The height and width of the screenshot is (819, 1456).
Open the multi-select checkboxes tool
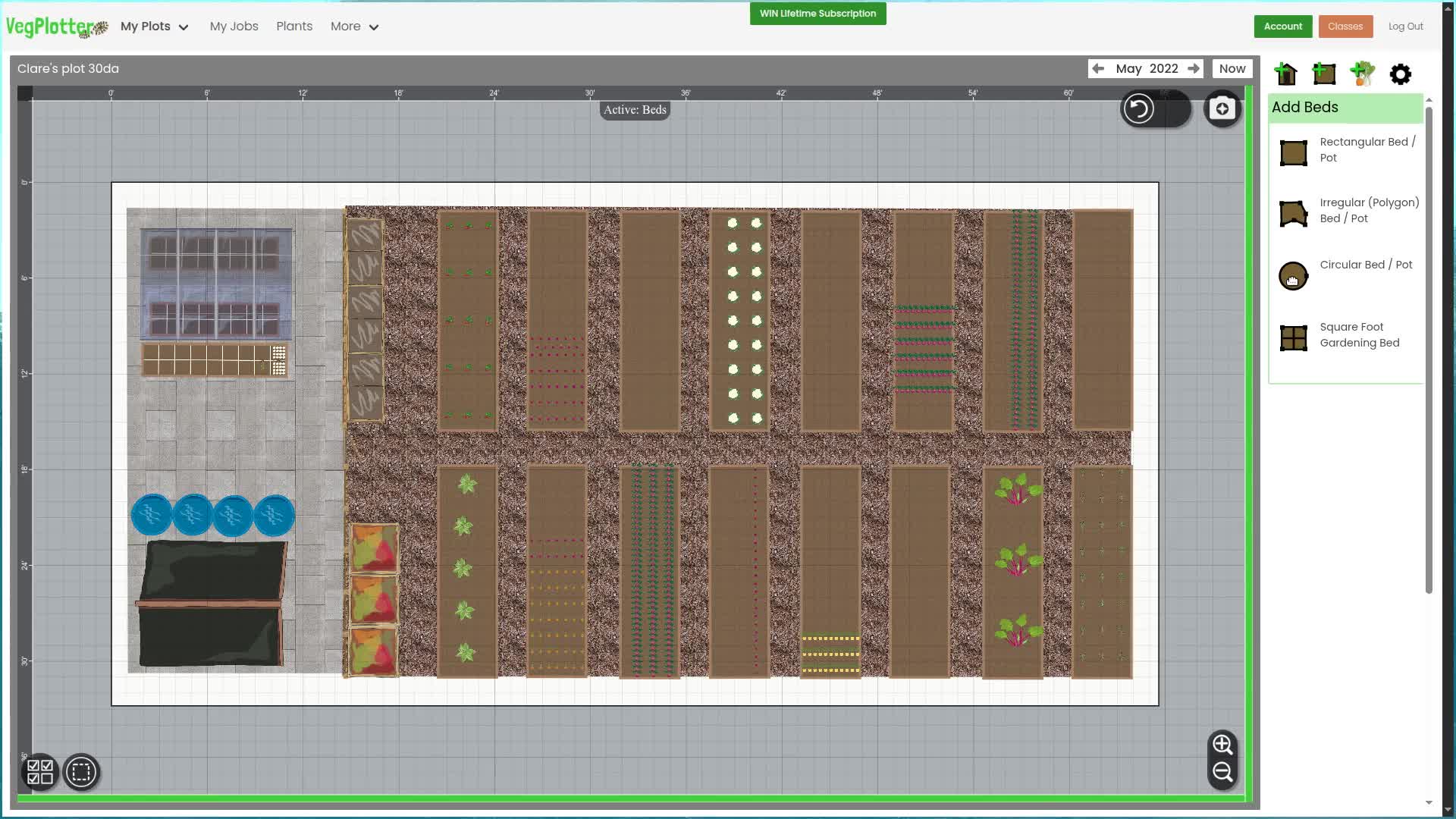click(x=40, y=773)
